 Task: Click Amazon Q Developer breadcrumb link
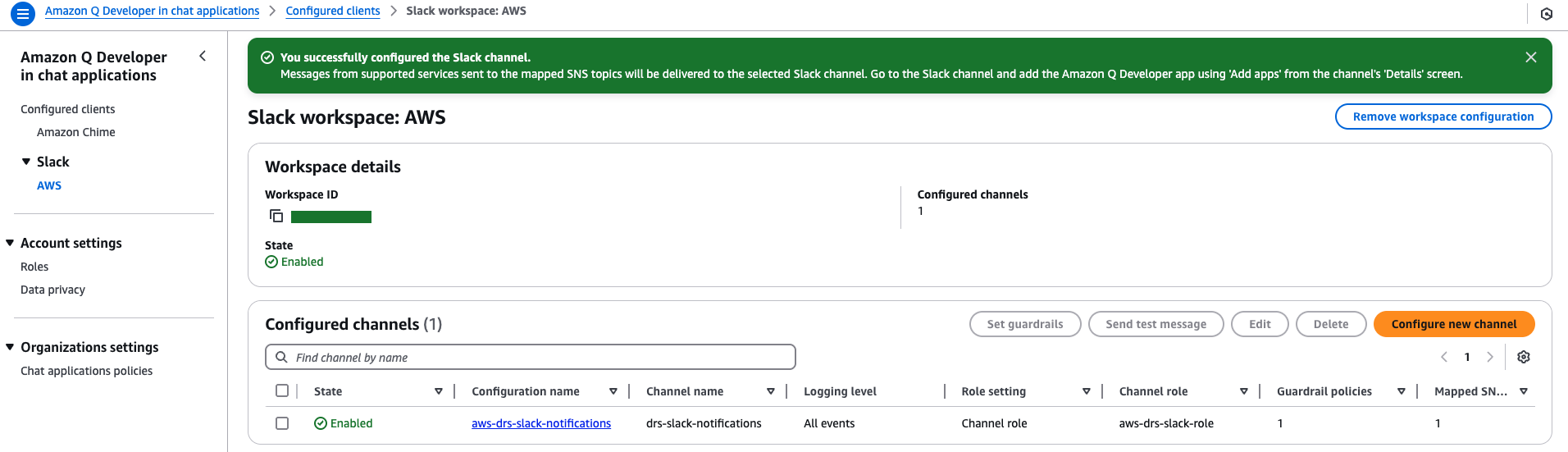152,11
